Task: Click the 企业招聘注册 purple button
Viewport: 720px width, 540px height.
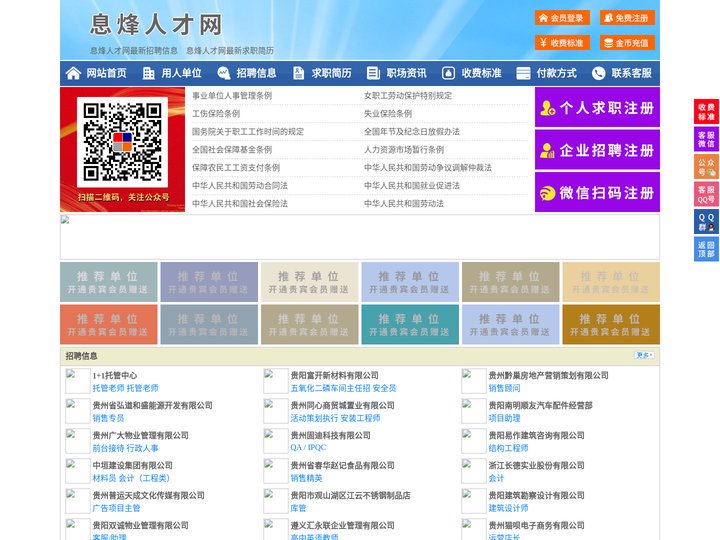Action: pyautogui.click(x=597, y=150)
